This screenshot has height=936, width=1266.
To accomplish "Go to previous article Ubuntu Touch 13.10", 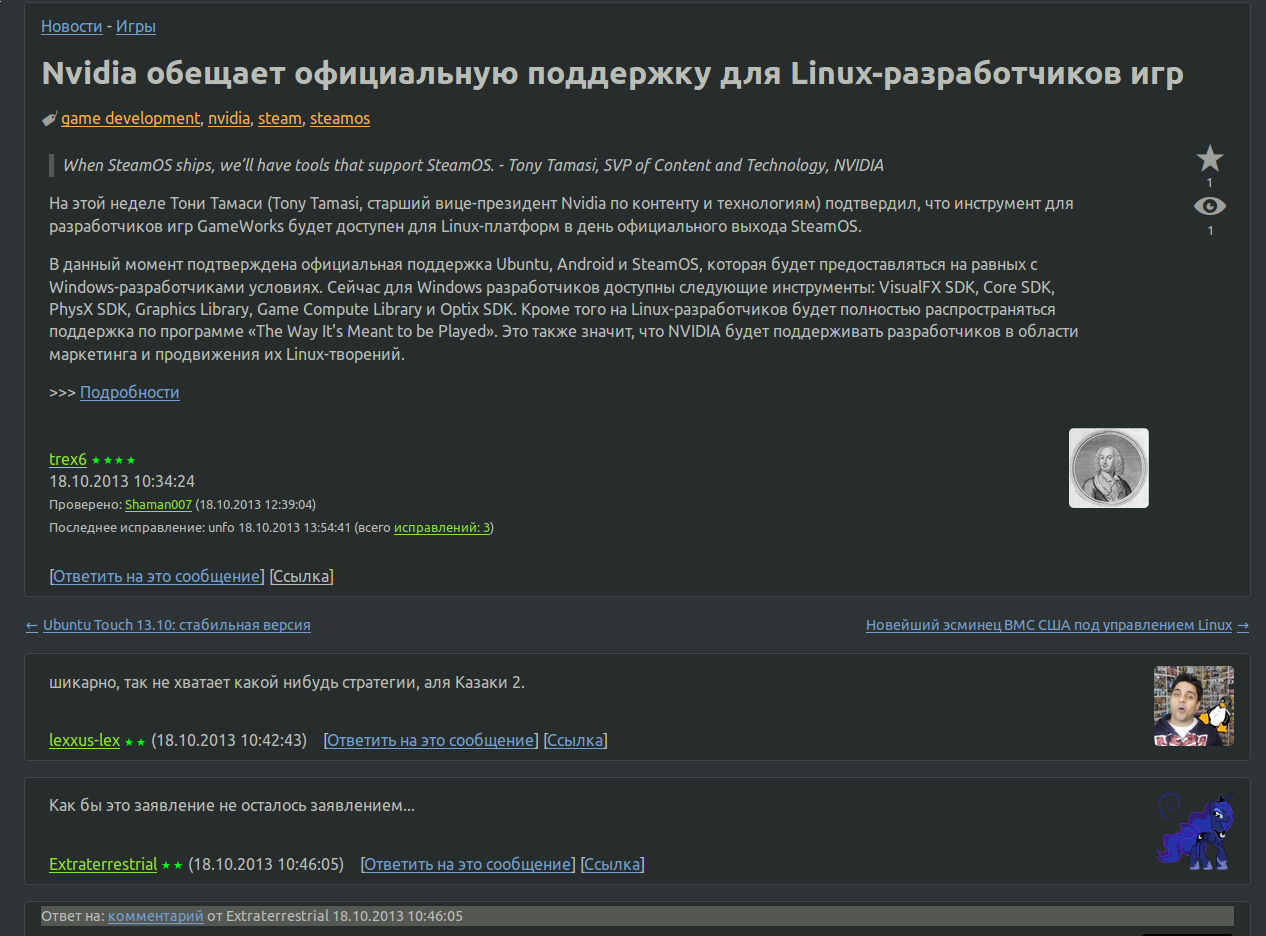I will click(x=176, y=625).
